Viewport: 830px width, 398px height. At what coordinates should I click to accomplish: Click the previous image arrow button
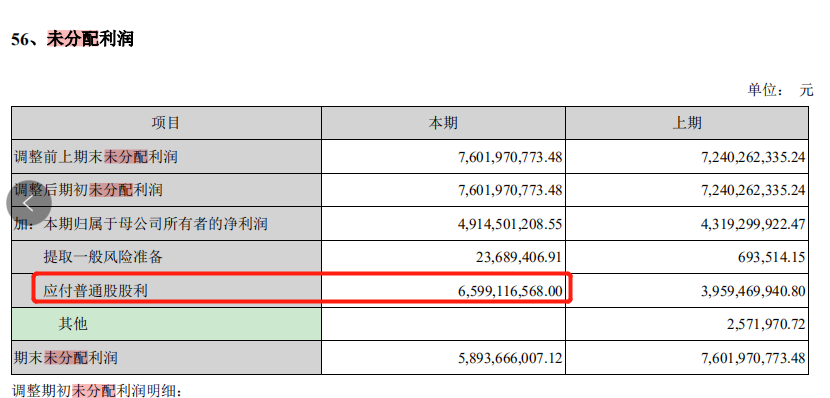click(x=29, y=203)
